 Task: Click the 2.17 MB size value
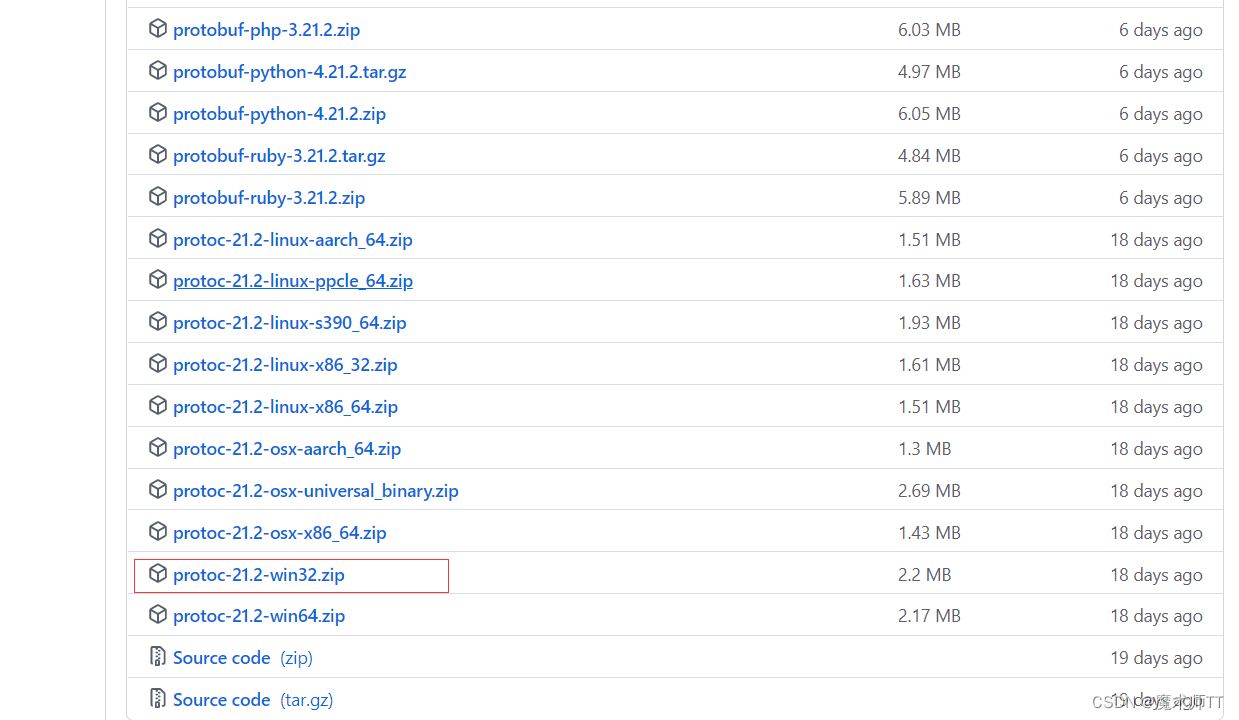coord(929,616)
